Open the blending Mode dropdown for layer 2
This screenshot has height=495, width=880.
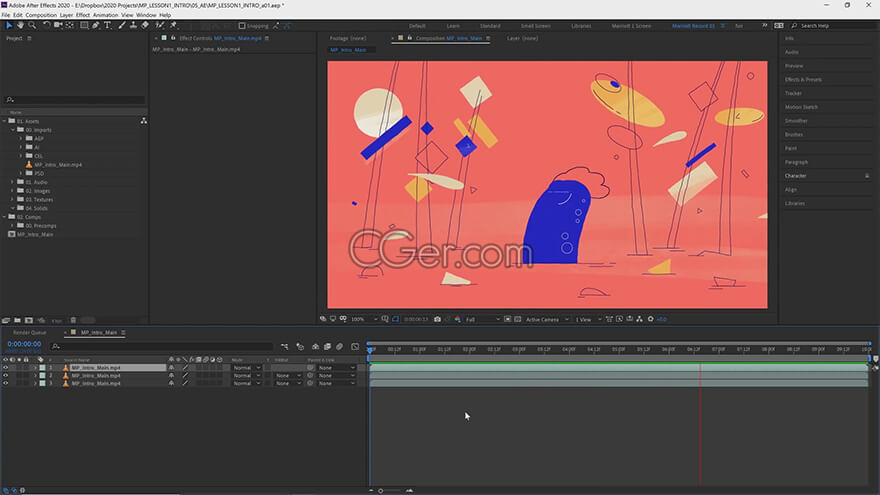tap(246, 375)
